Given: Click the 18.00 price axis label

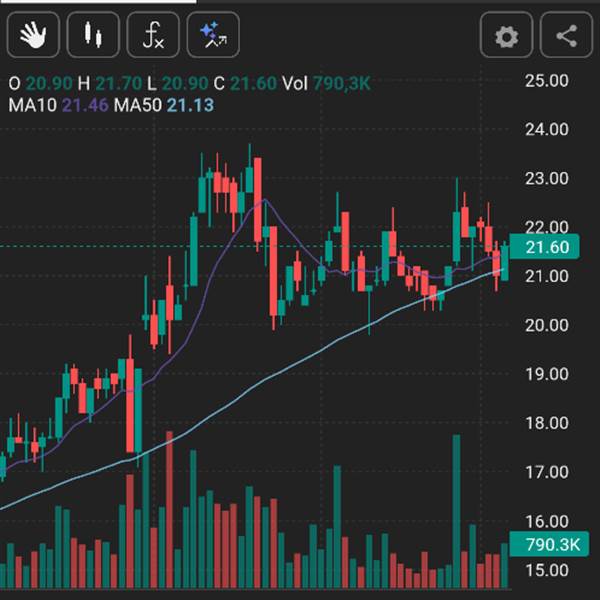Looking at the screenshot, I should pyautogui.click(x=547, y=423).
